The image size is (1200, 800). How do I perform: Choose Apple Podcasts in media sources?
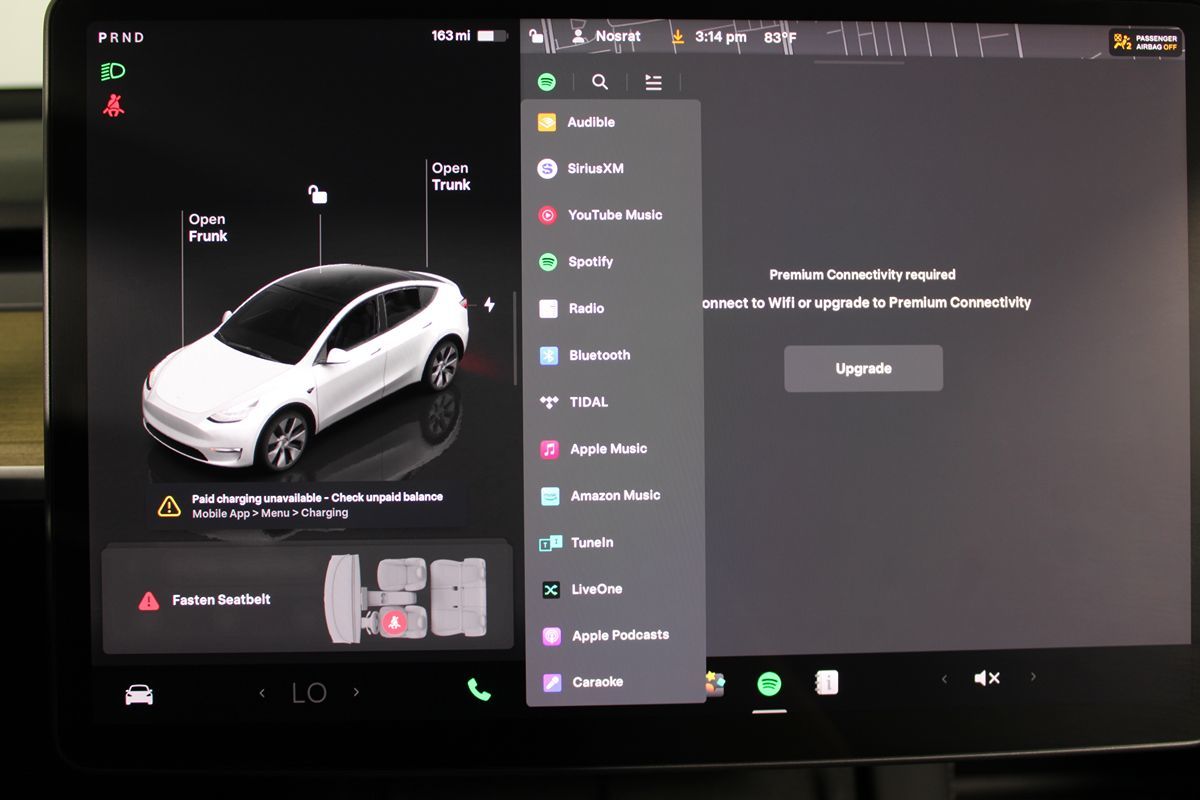pos(618,636)
